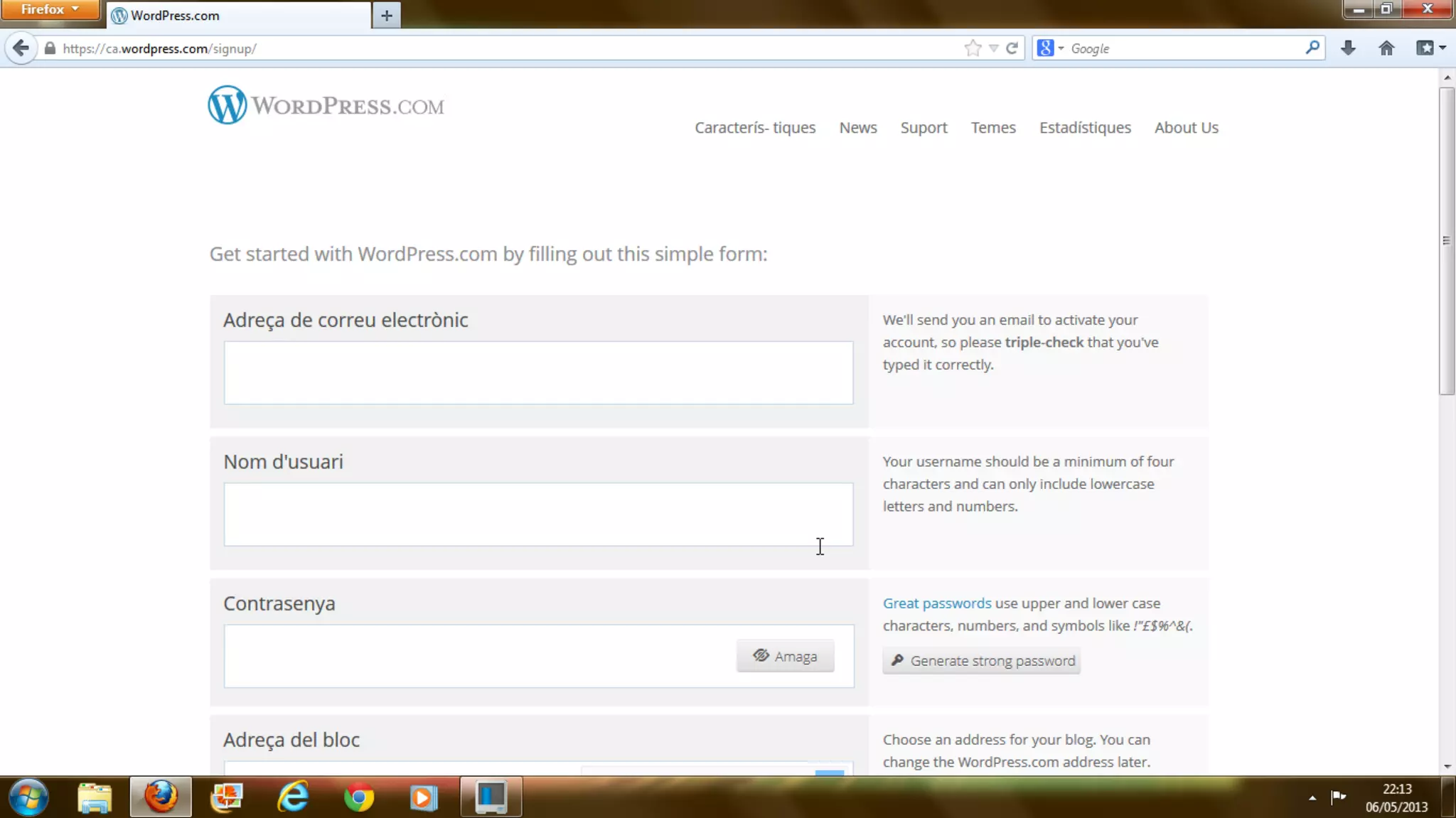Go back with the browser back arrow

point(21,48)
